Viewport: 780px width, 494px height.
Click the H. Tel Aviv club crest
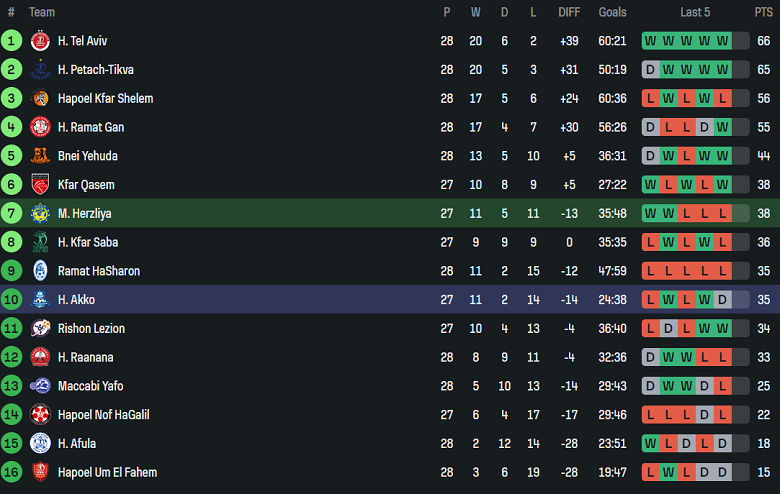[x=40, y=41]
